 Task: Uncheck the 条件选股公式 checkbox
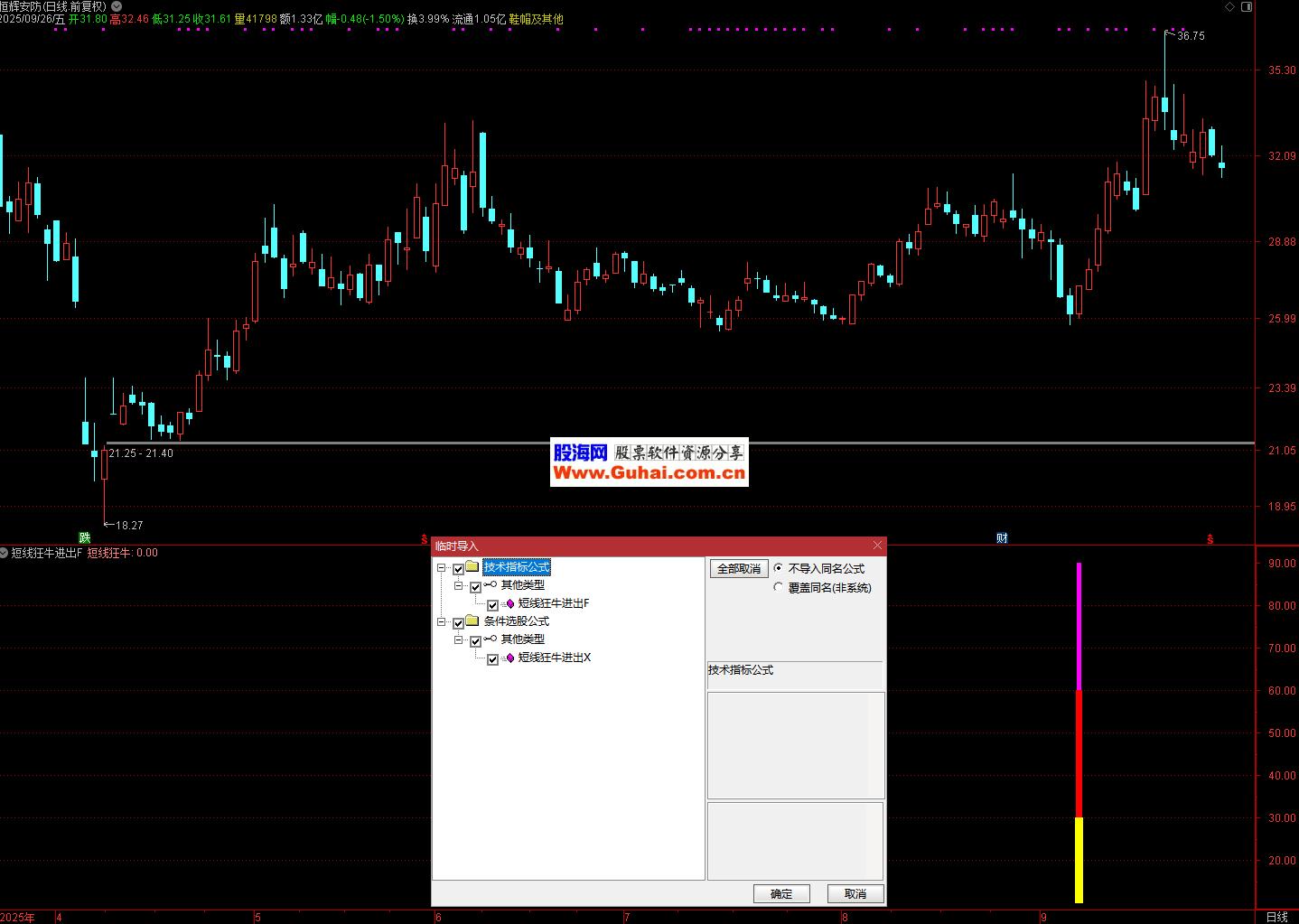tap(458, 622)
